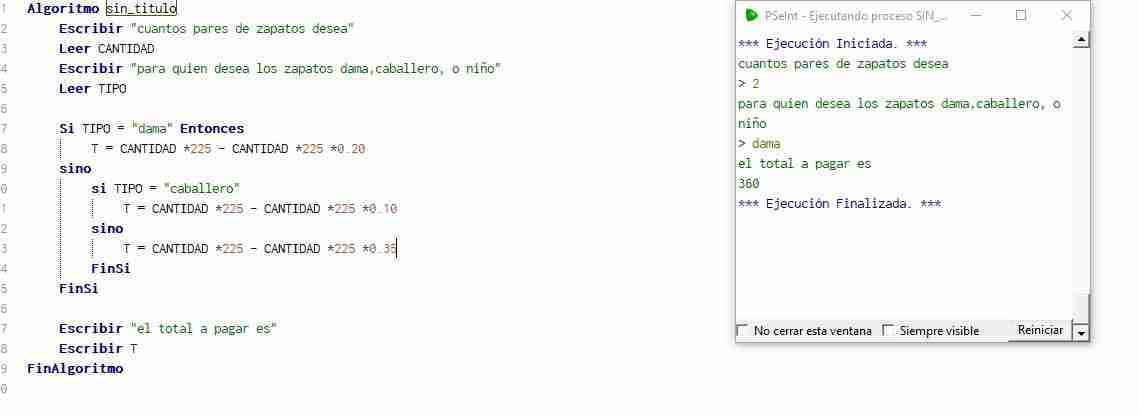Click the Reiniciar button
This screenshot has width=1139, height=415.
[x=1040, y=330]
